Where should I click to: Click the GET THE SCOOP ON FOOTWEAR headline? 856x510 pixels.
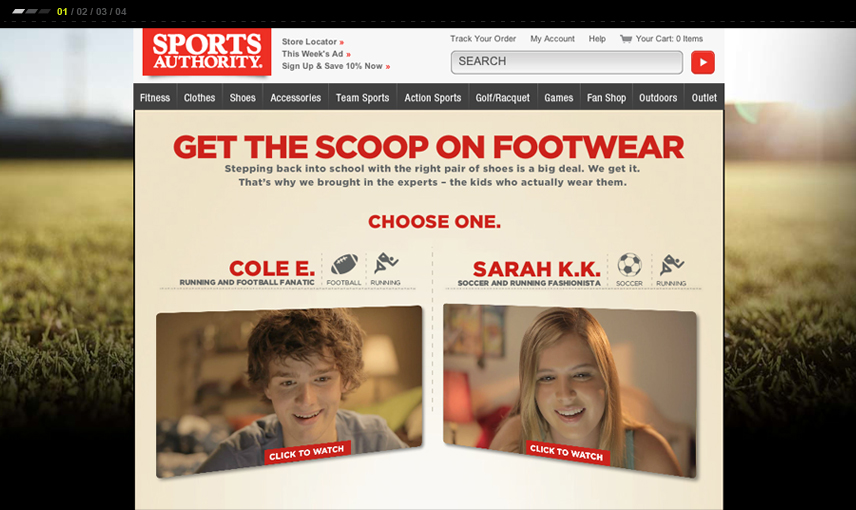429,147
